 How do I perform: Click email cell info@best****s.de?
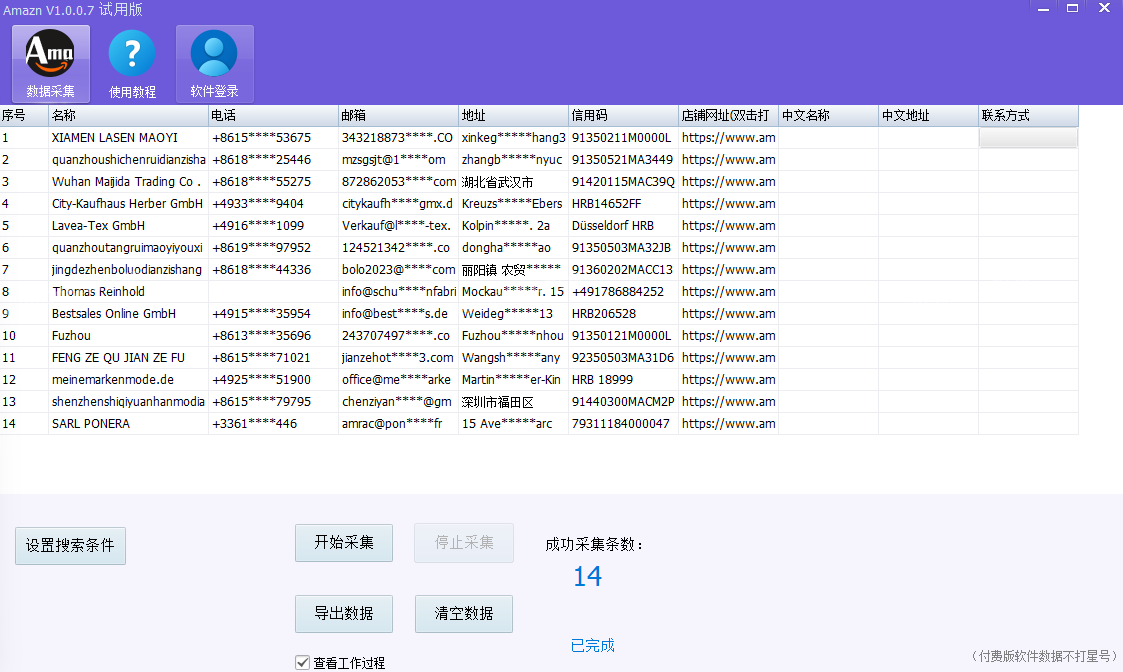pyautogui.click(x=398, y=314)
